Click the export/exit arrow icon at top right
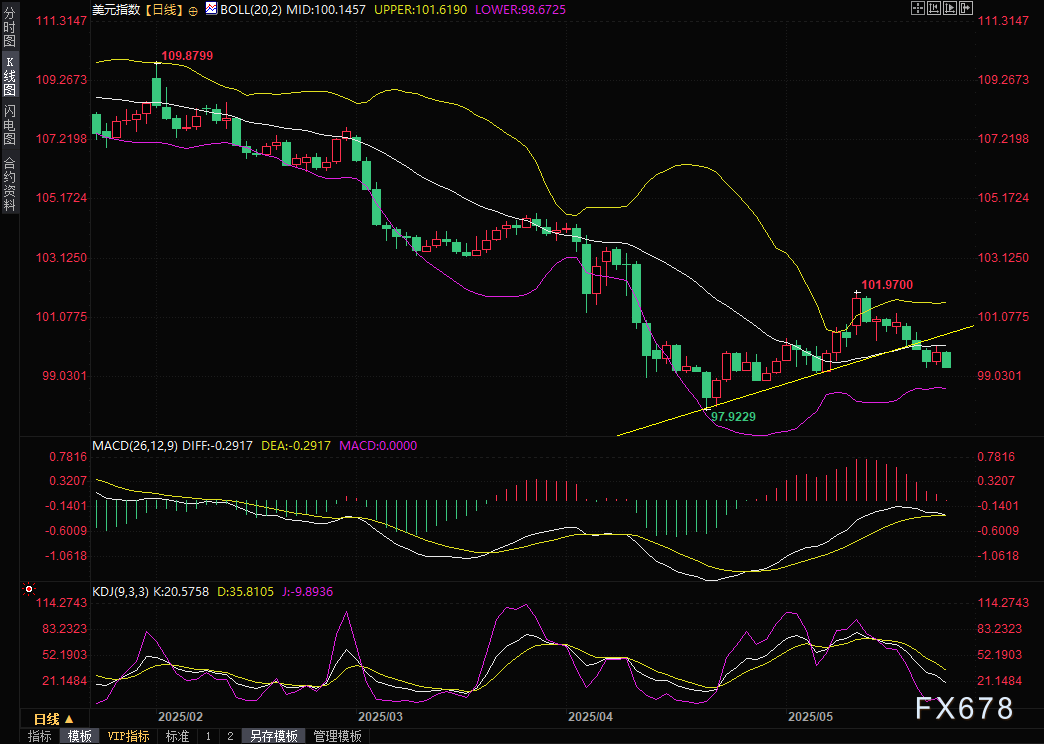 coord(965,8)
